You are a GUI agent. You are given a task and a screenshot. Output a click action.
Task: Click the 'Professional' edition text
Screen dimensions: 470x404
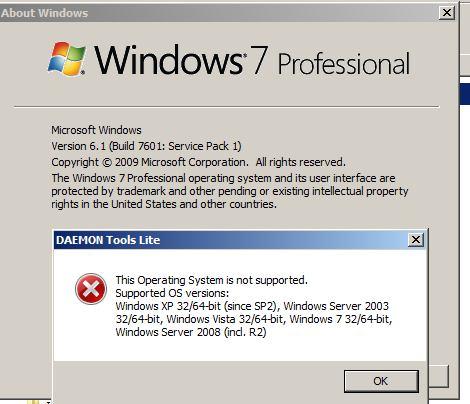344,63
